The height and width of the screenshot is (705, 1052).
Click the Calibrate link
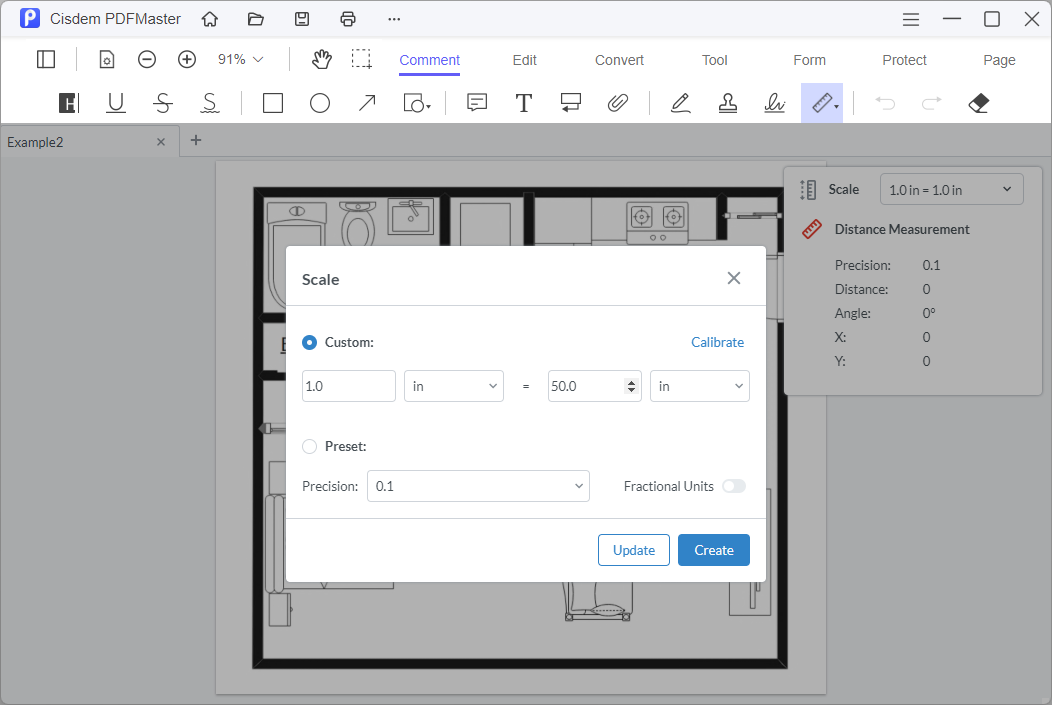click(717, 342)
